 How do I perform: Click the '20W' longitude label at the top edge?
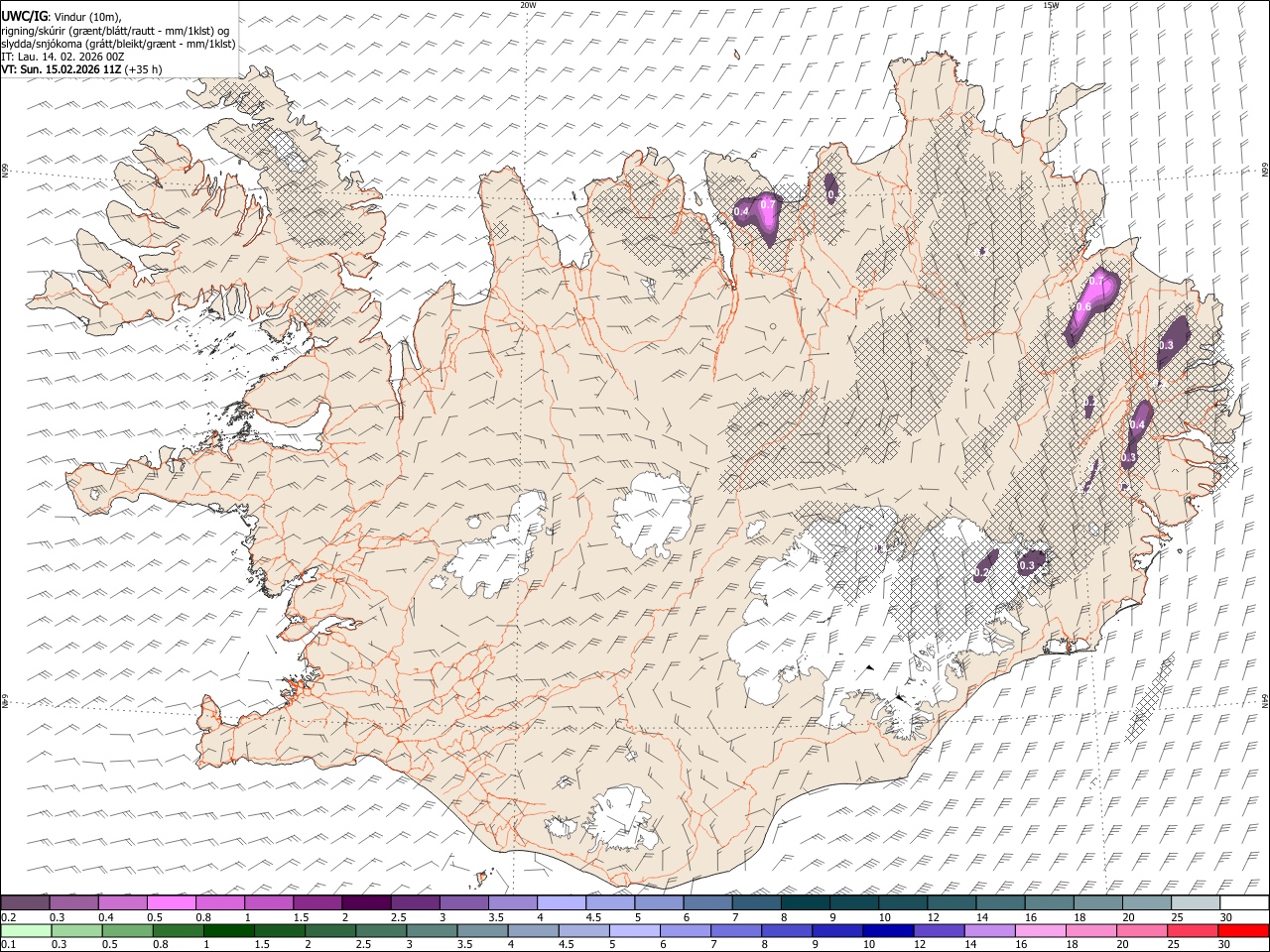point(528,5)
